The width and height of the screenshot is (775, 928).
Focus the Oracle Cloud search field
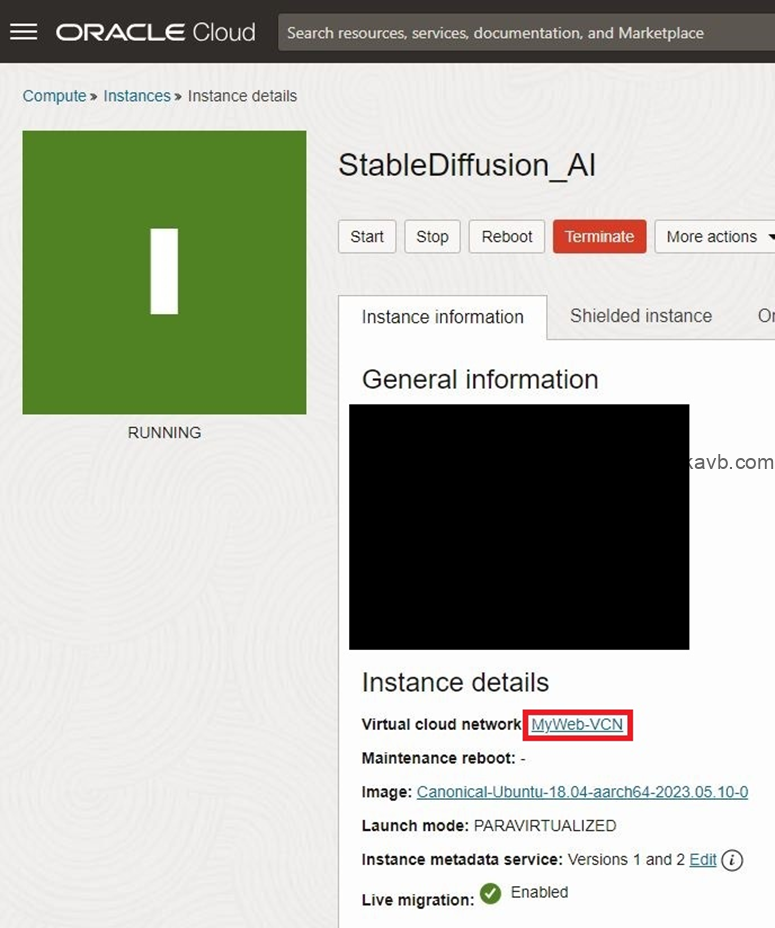coord(525,33)
